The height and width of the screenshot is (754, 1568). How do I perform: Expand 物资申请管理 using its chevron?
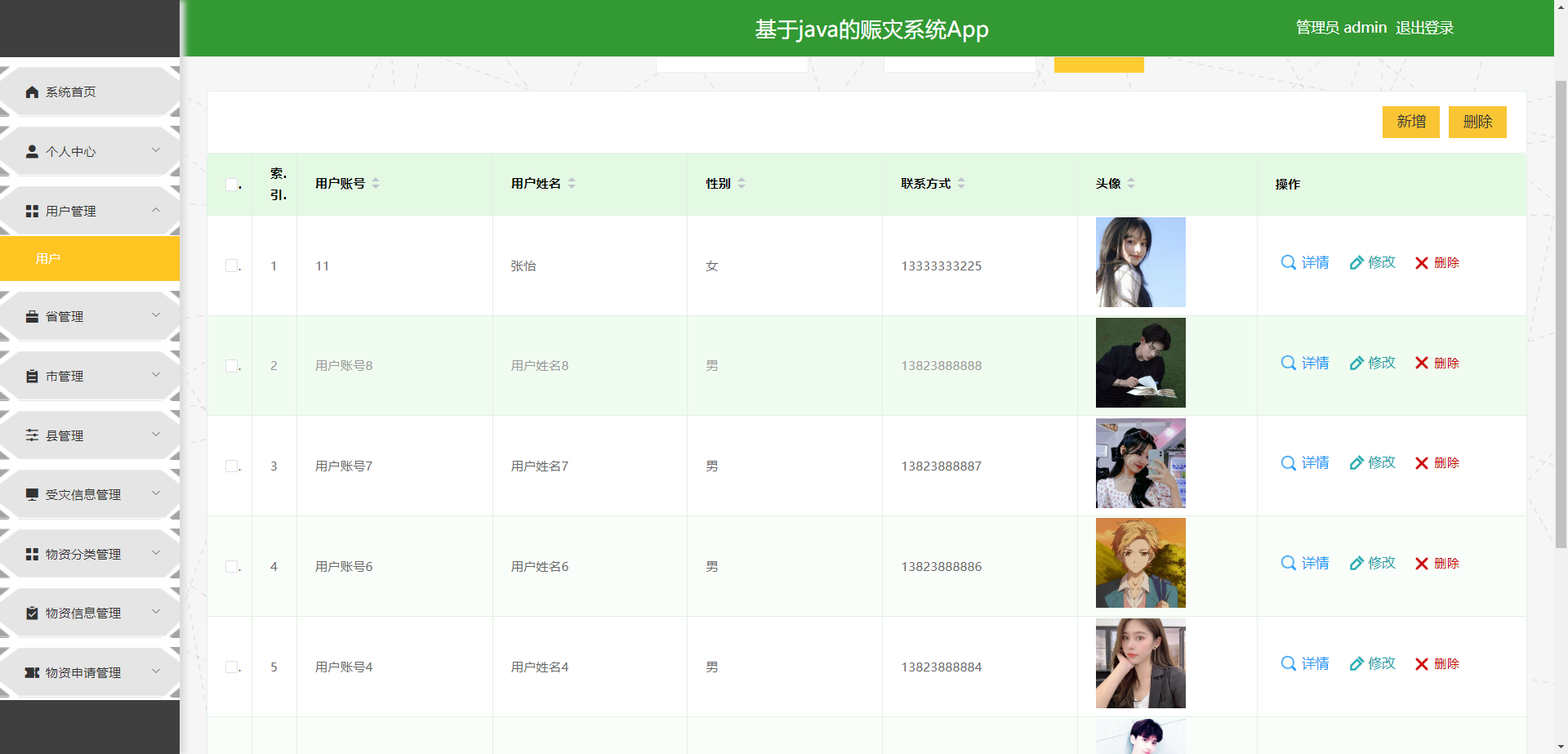tap(156, 671)
